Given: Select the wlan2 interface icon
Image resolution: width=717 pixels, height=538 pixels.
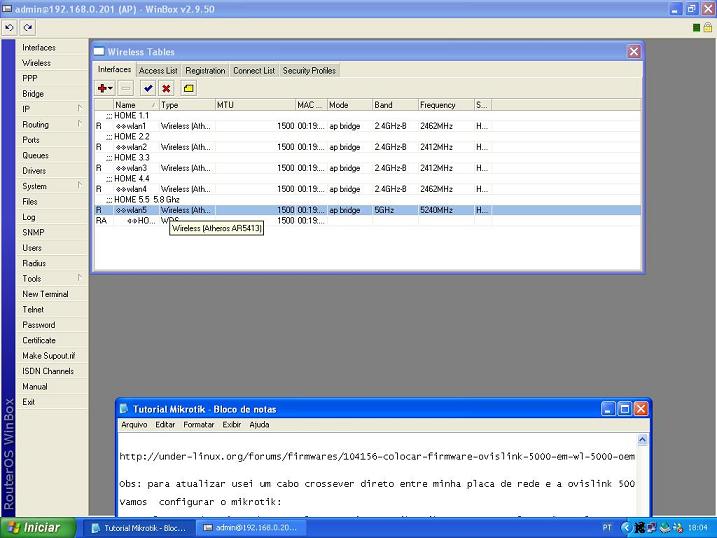Looking at the screenshot, I should (121, 147).
